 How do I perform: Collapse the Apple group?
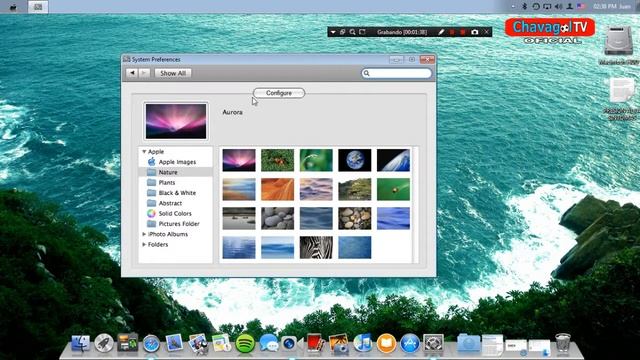click(x=144, y=151)
